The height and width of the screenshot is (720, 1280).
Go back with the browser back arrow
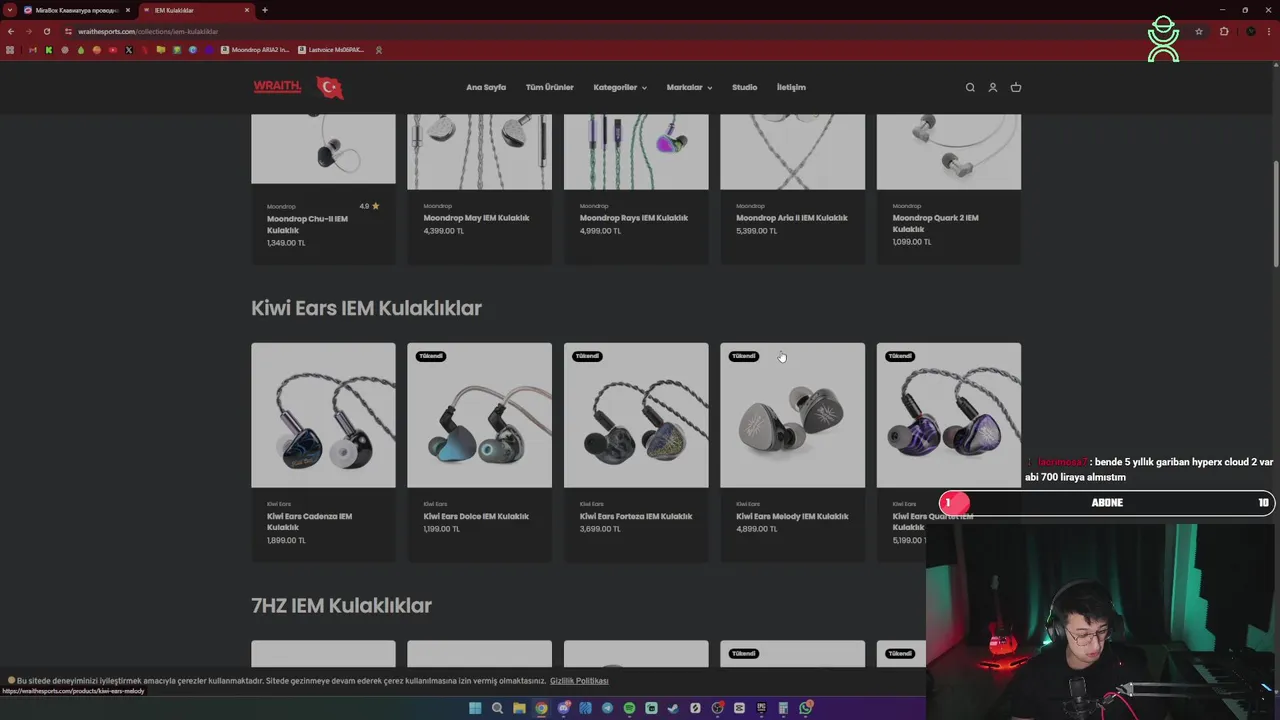[x=11, y=31]
